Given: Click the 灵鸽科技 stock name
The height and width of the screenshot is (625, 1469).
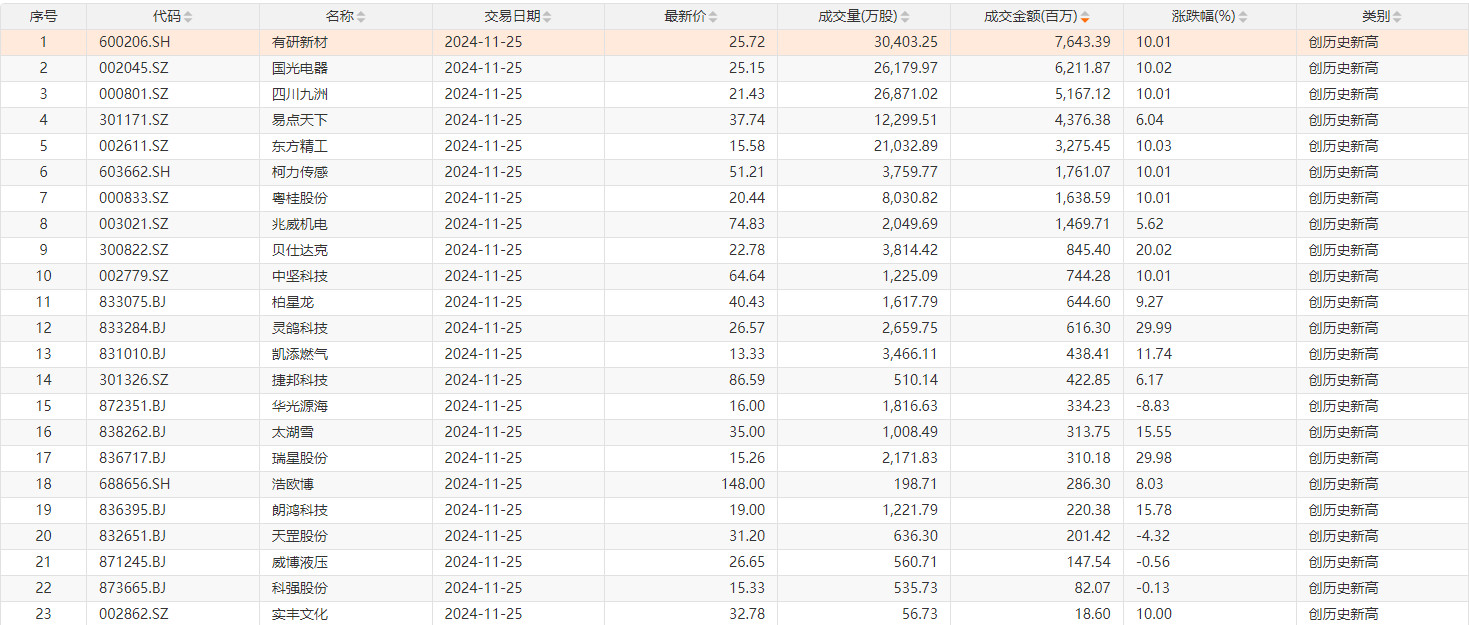Looking at the screenshot, I should (300, 328).
